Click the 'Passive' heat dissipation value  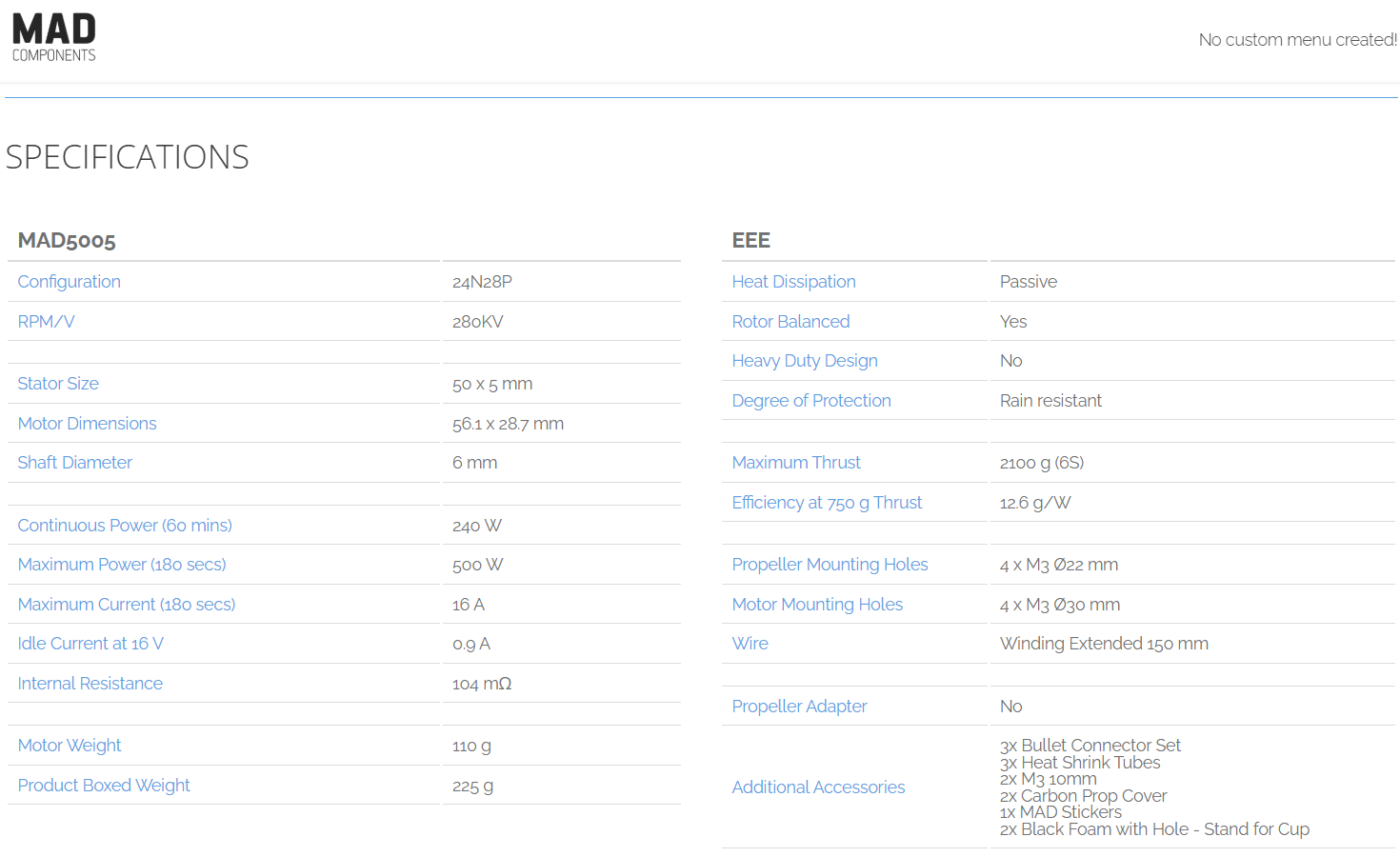1029,282
